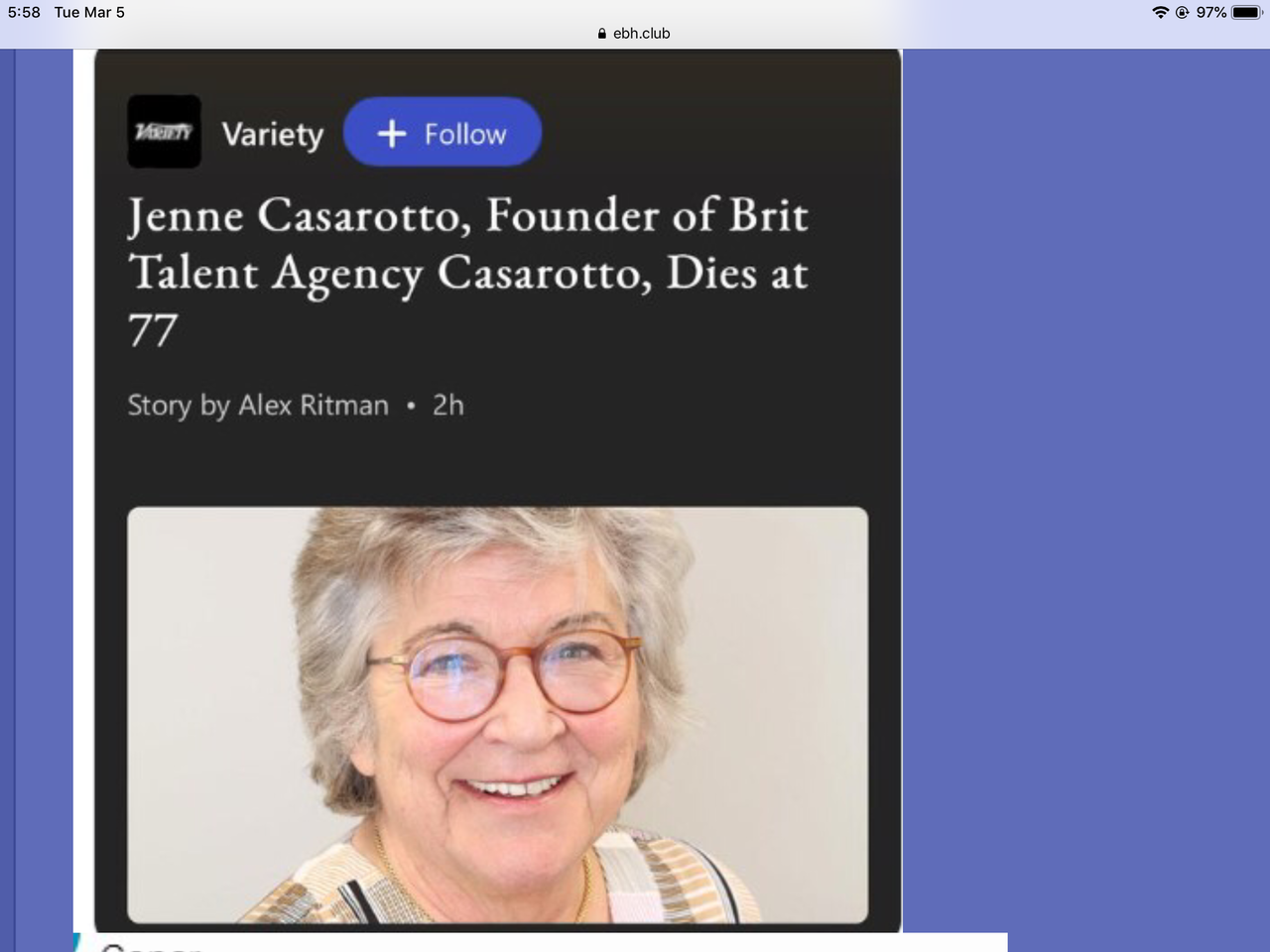Follow the Variety publisher
Screen dimensions: 1270x952
point(443,132)
